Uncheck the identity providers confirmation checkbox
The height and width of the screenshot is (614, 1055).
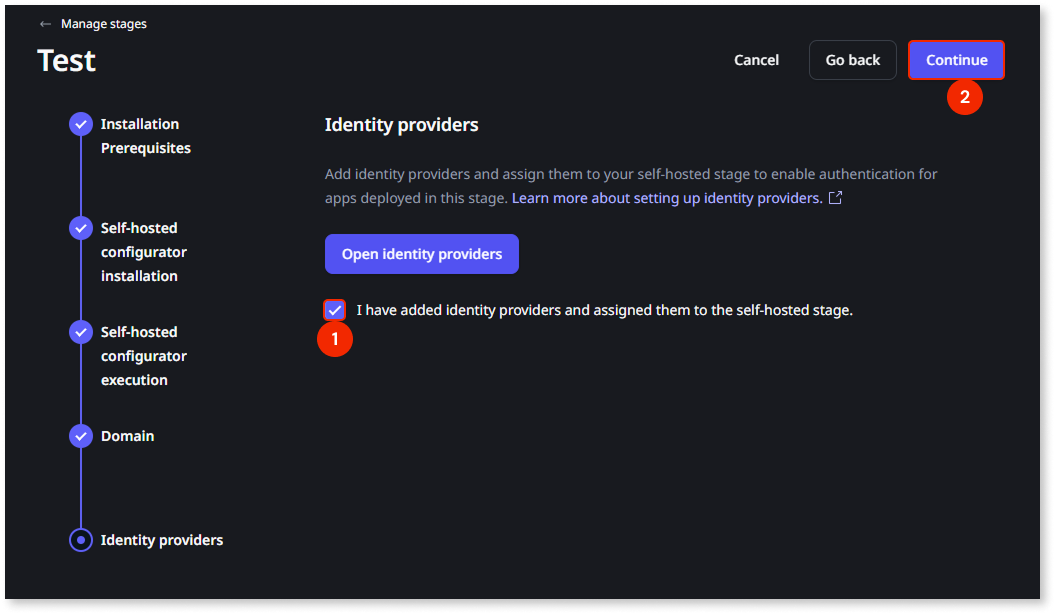(x=334, y=310)
